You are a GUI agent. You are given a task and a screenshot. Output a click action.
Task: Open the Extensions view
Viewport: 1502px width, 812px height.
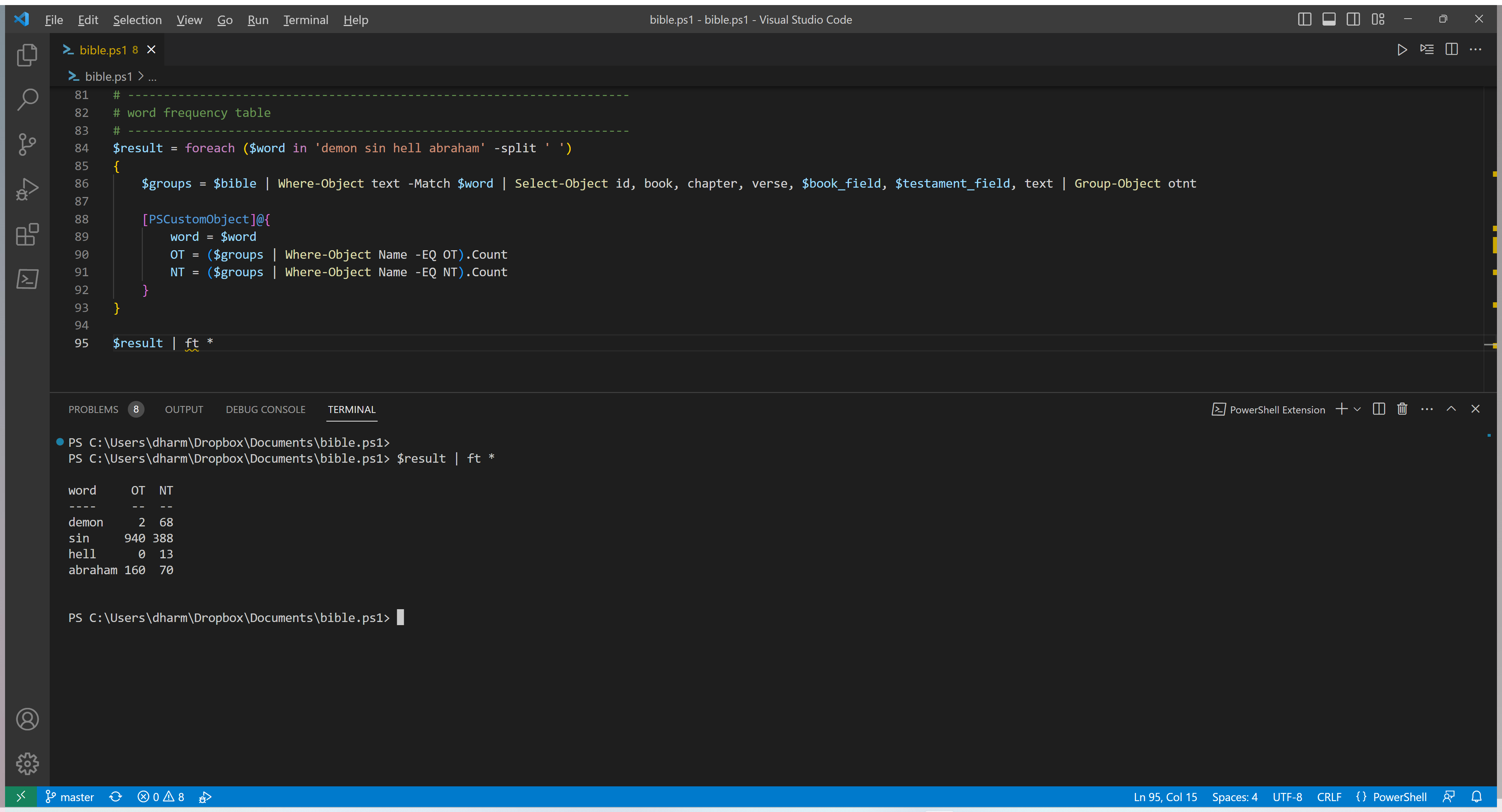coord(27,234)
